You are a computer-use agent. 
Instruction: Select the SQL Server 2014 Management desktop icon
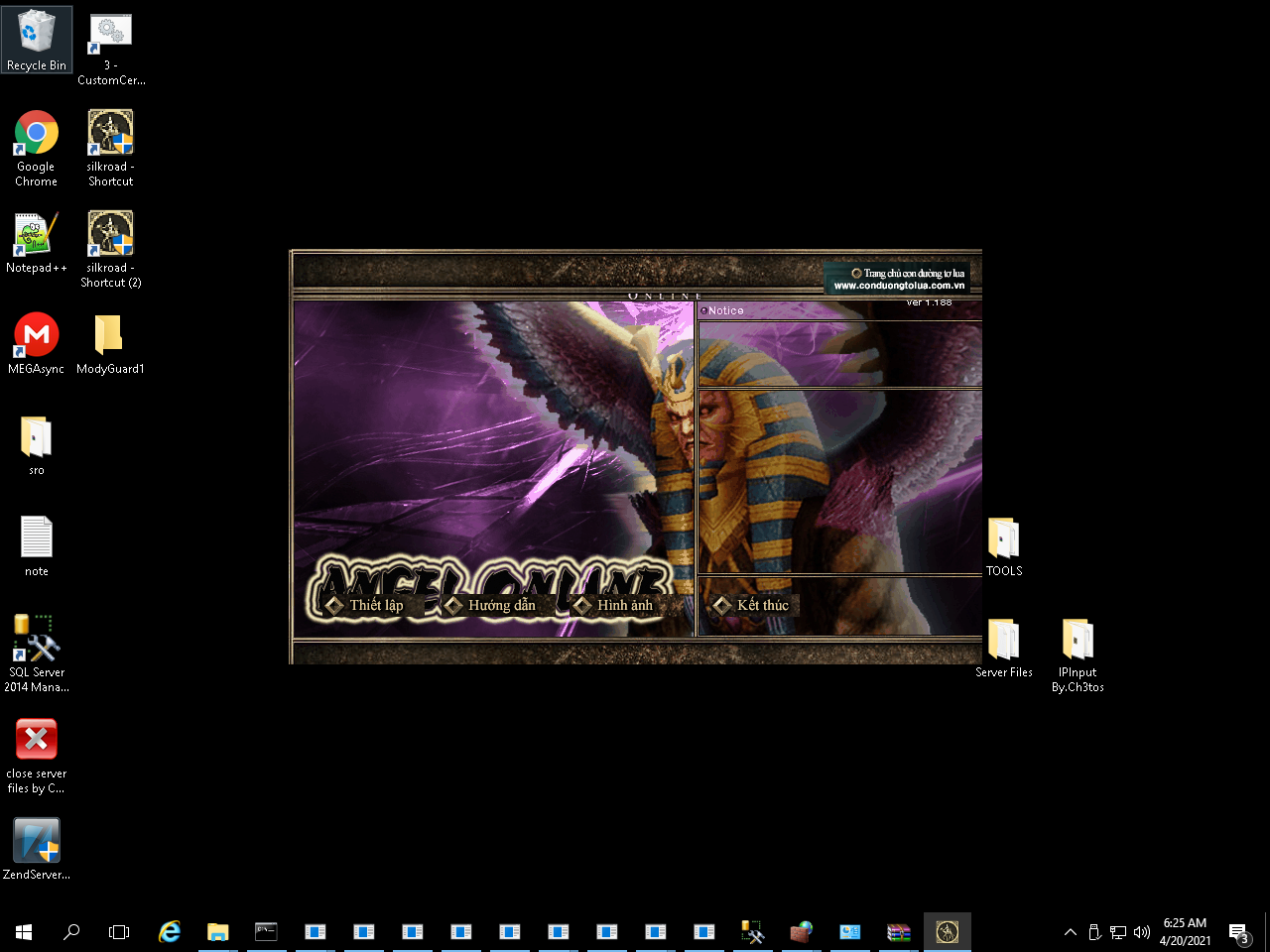[37, 653]
